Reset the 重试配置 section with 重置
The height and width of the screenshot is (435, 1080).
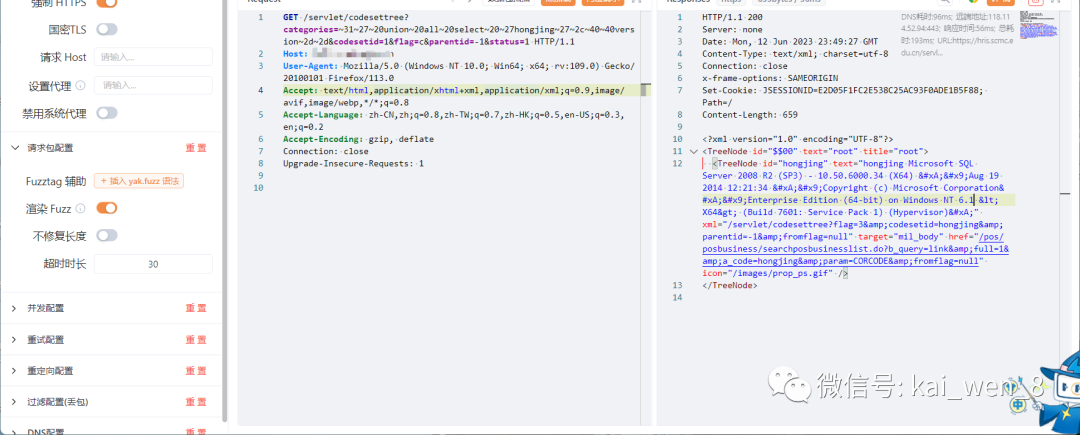[196, 339]
